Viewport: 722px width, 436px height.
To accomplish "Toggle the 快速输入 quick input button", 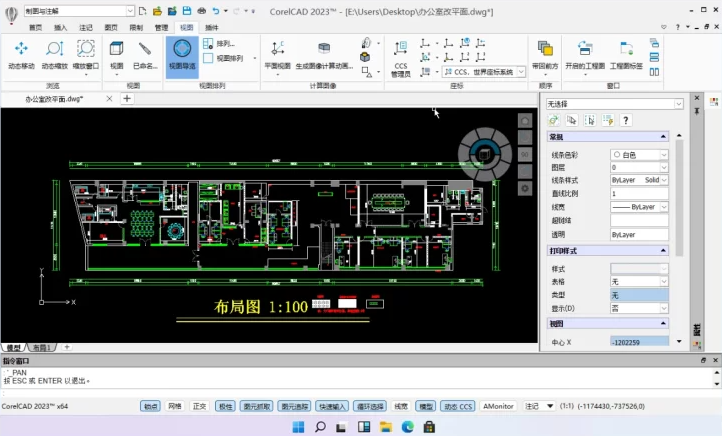I will (332, 406).
